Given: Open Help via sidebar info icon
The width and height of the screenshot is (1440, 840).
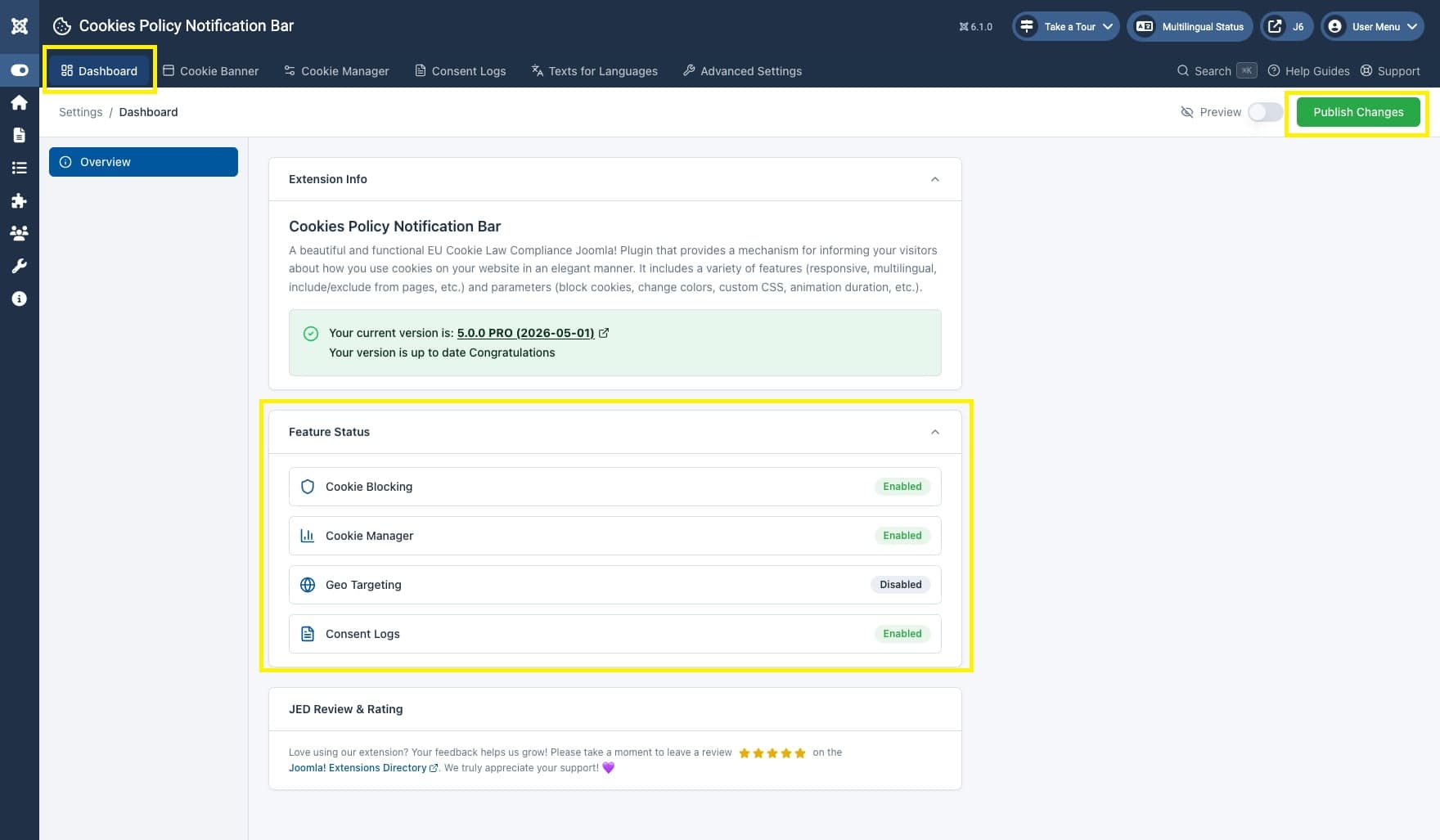Looking at the screenshot, I should click(20, 299).
